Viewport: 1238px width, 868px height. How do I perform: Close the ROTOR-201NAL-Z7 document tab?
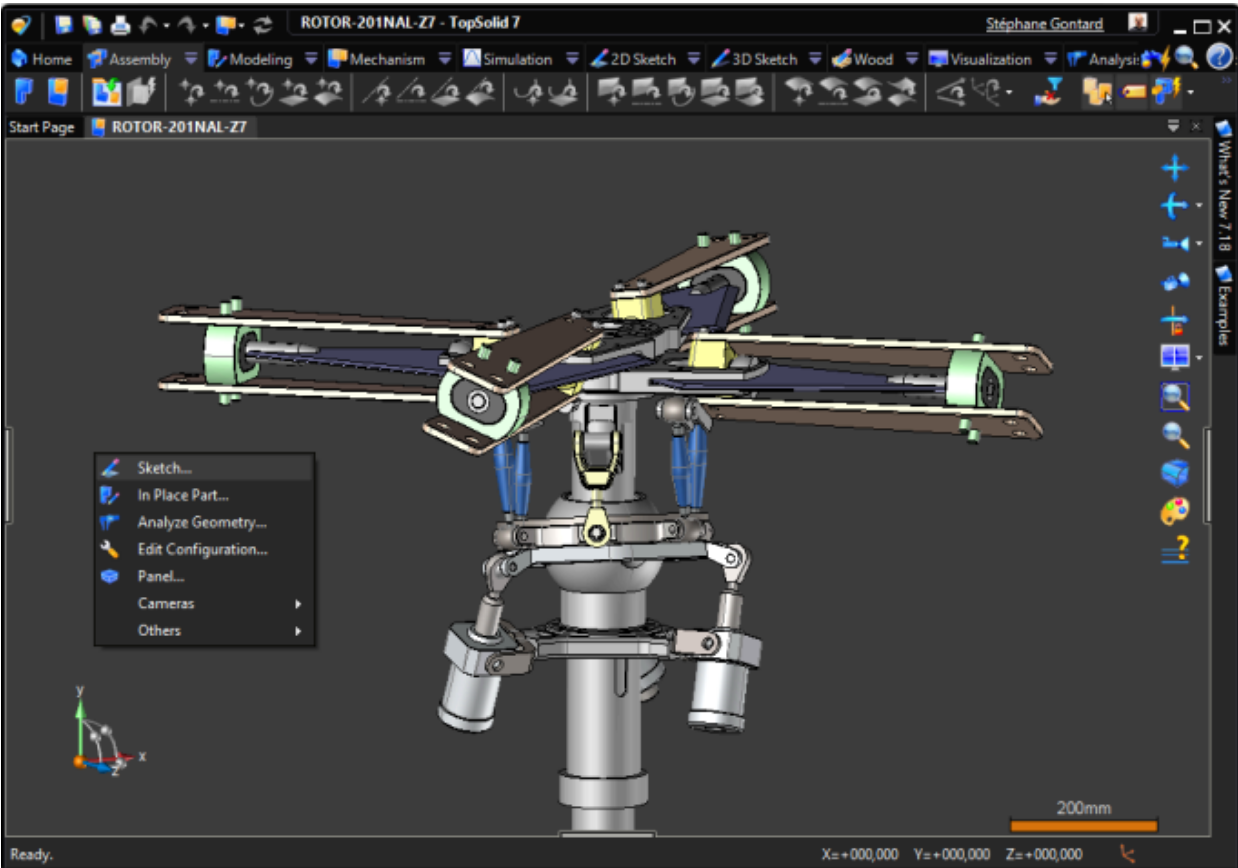click(x=1196, y=127)
